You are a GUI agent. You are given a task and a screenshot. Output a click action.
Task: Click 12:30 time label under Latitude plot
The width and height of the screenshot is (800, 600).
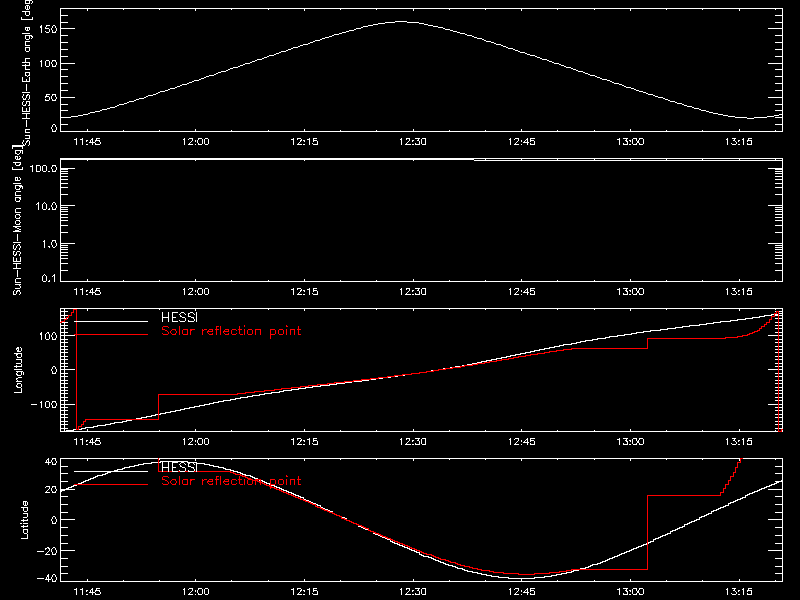click(x=413, y=591)
